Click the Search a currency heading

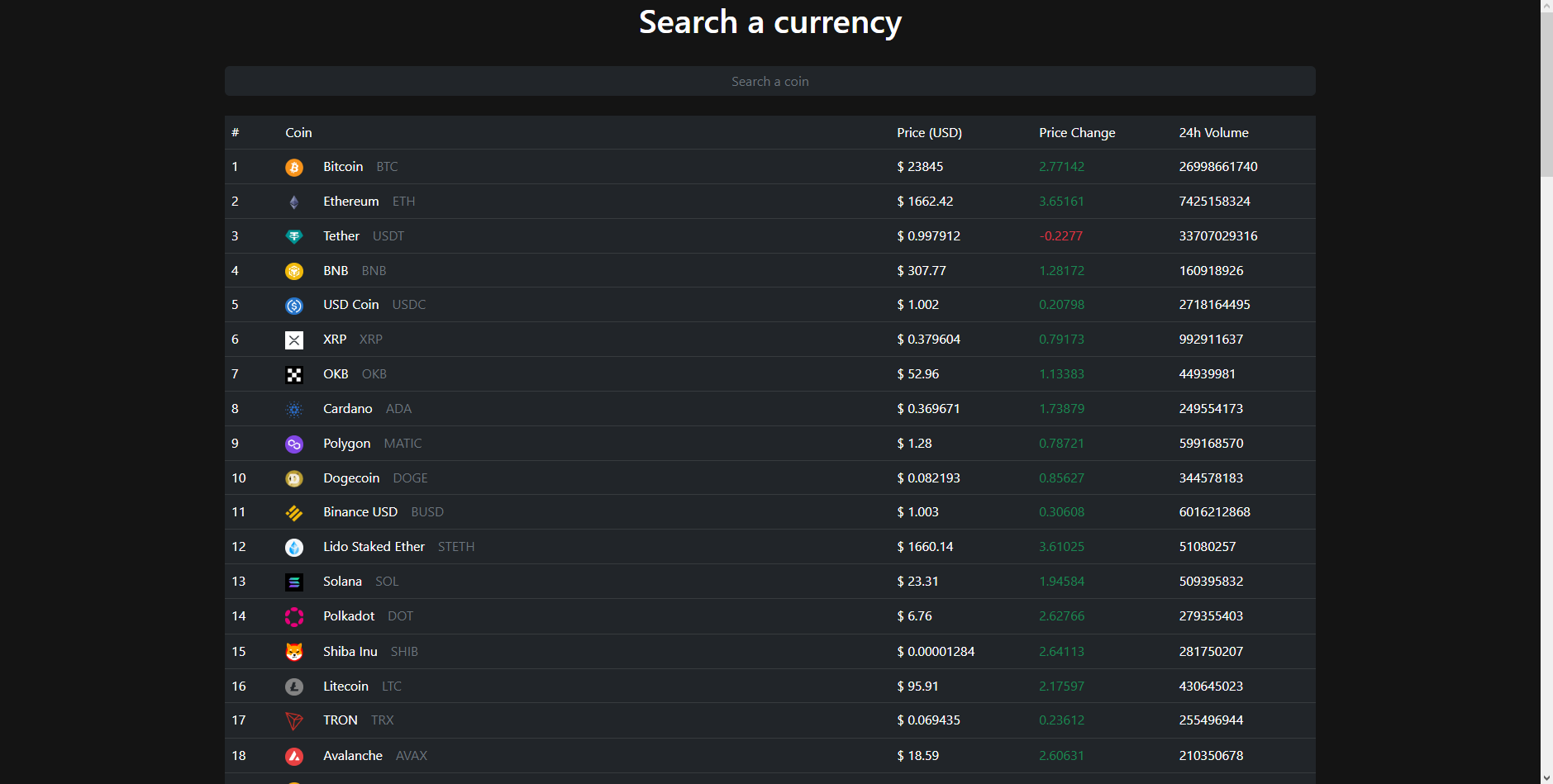click(x=770, y=22)
